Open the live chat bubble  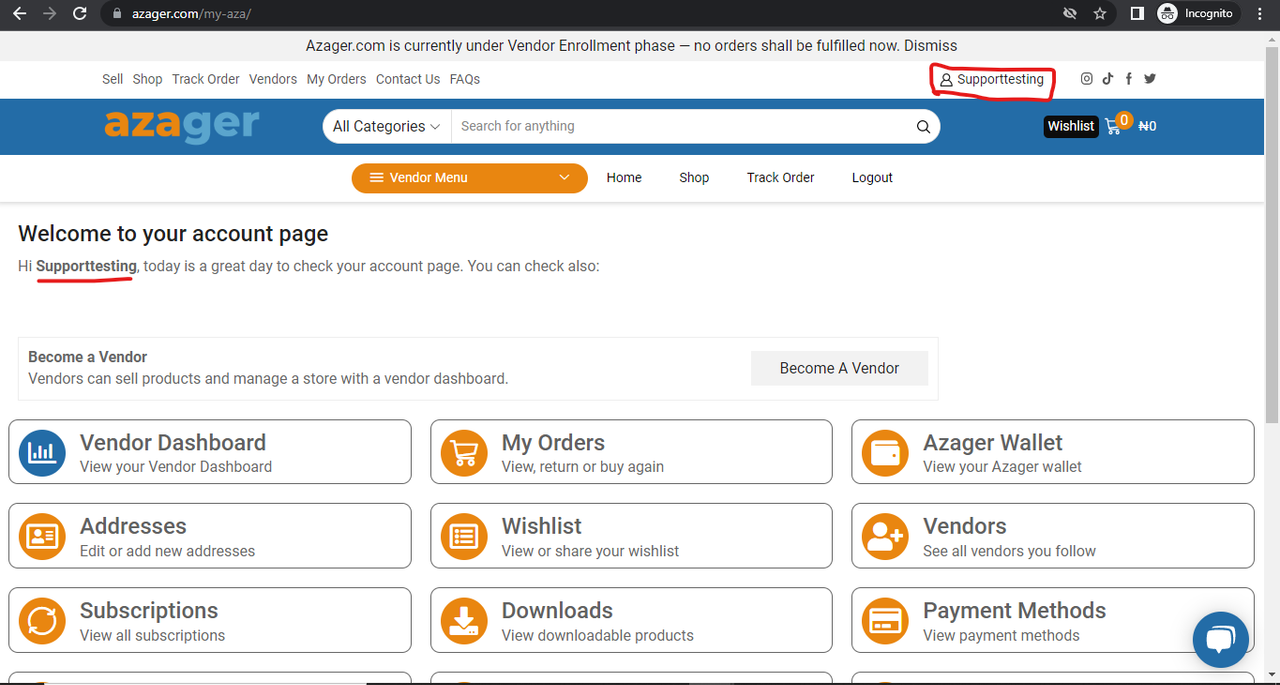1221,639
